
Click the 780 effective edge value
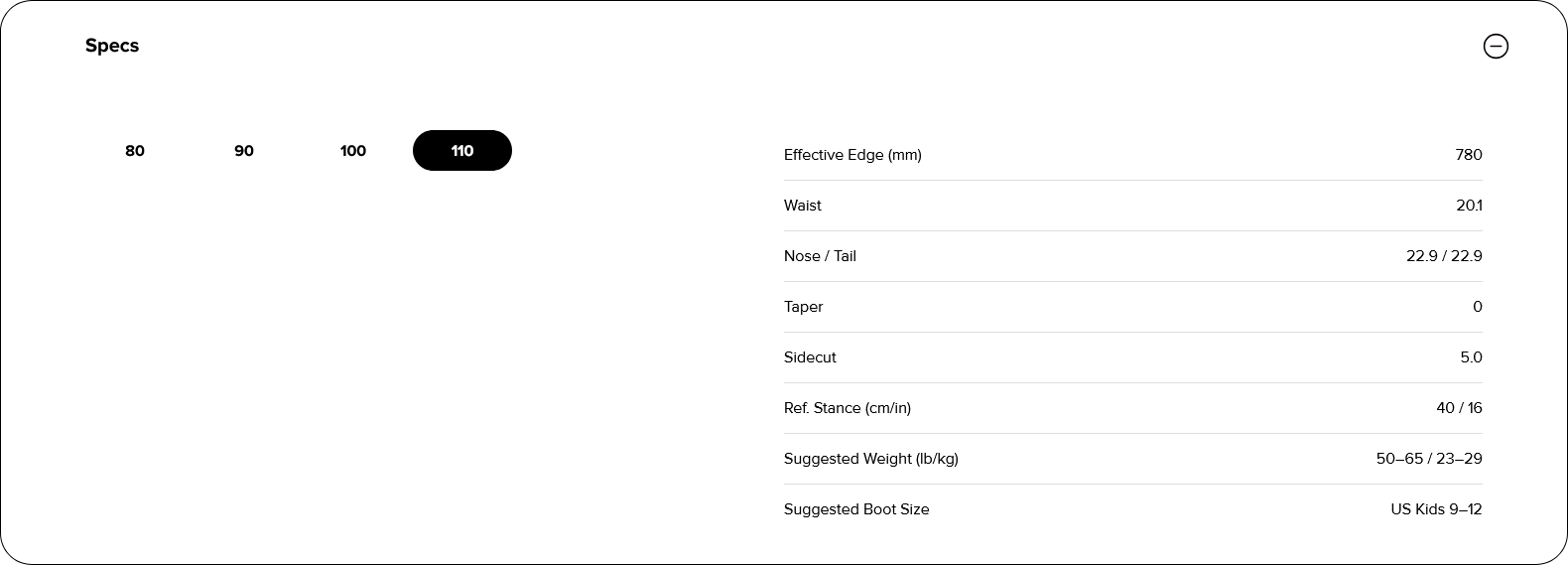(1468, 155)
